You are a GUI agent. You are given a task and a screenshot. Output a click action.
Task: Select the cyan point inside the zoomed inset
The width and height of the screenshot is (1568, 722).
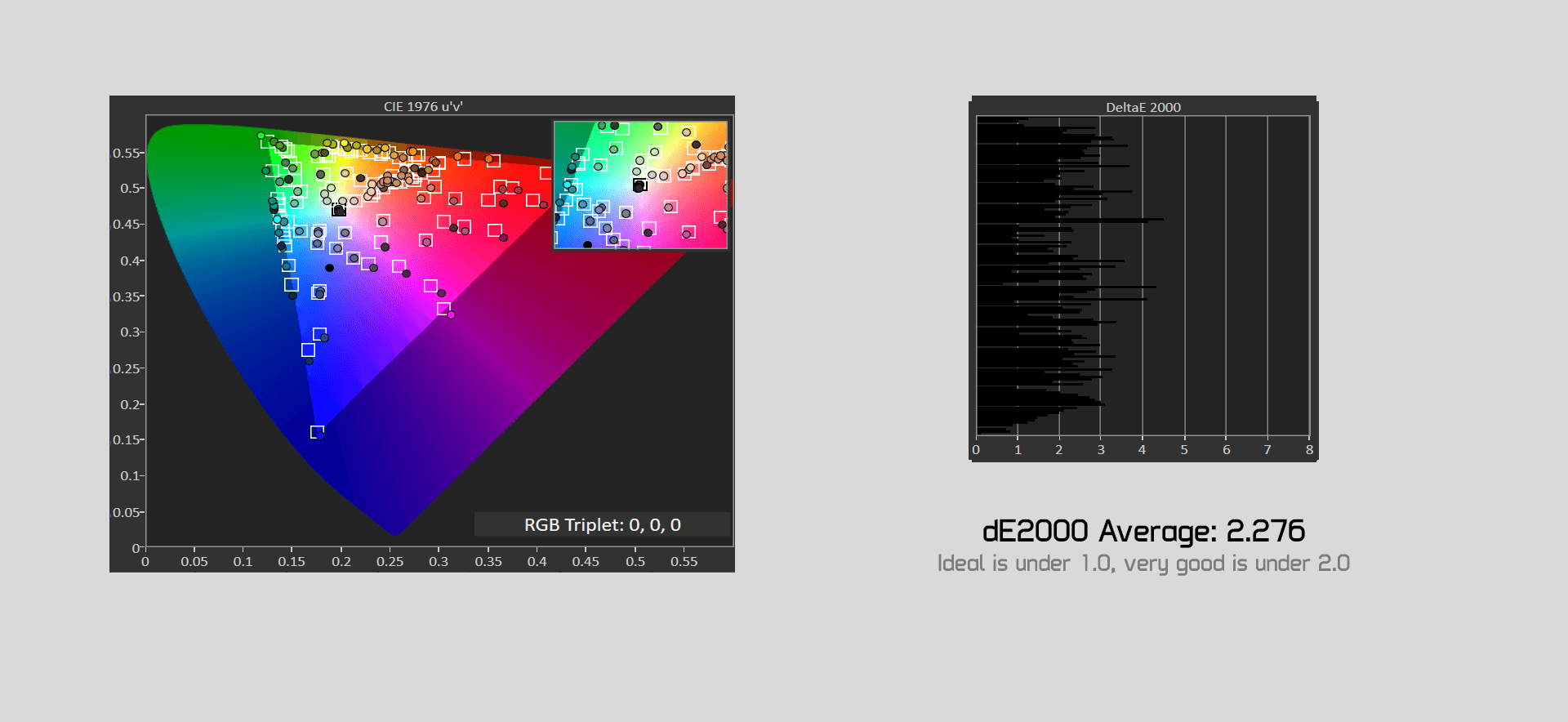(x=568, y=185)
